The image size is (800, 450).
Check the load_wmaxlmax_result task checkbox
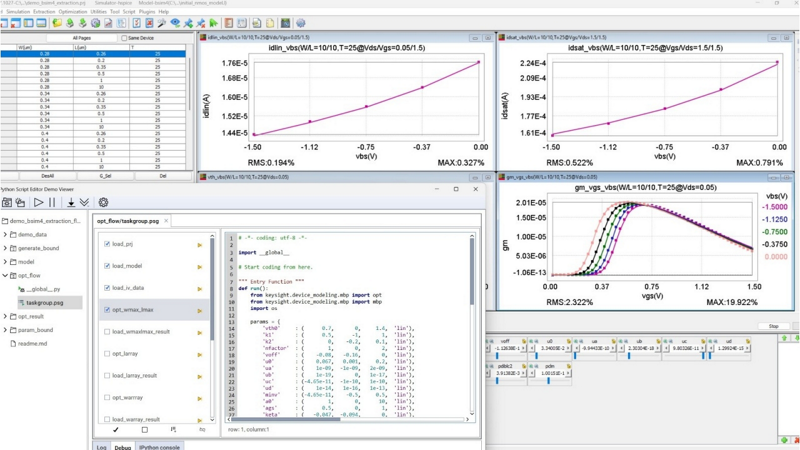click(107, 332)
